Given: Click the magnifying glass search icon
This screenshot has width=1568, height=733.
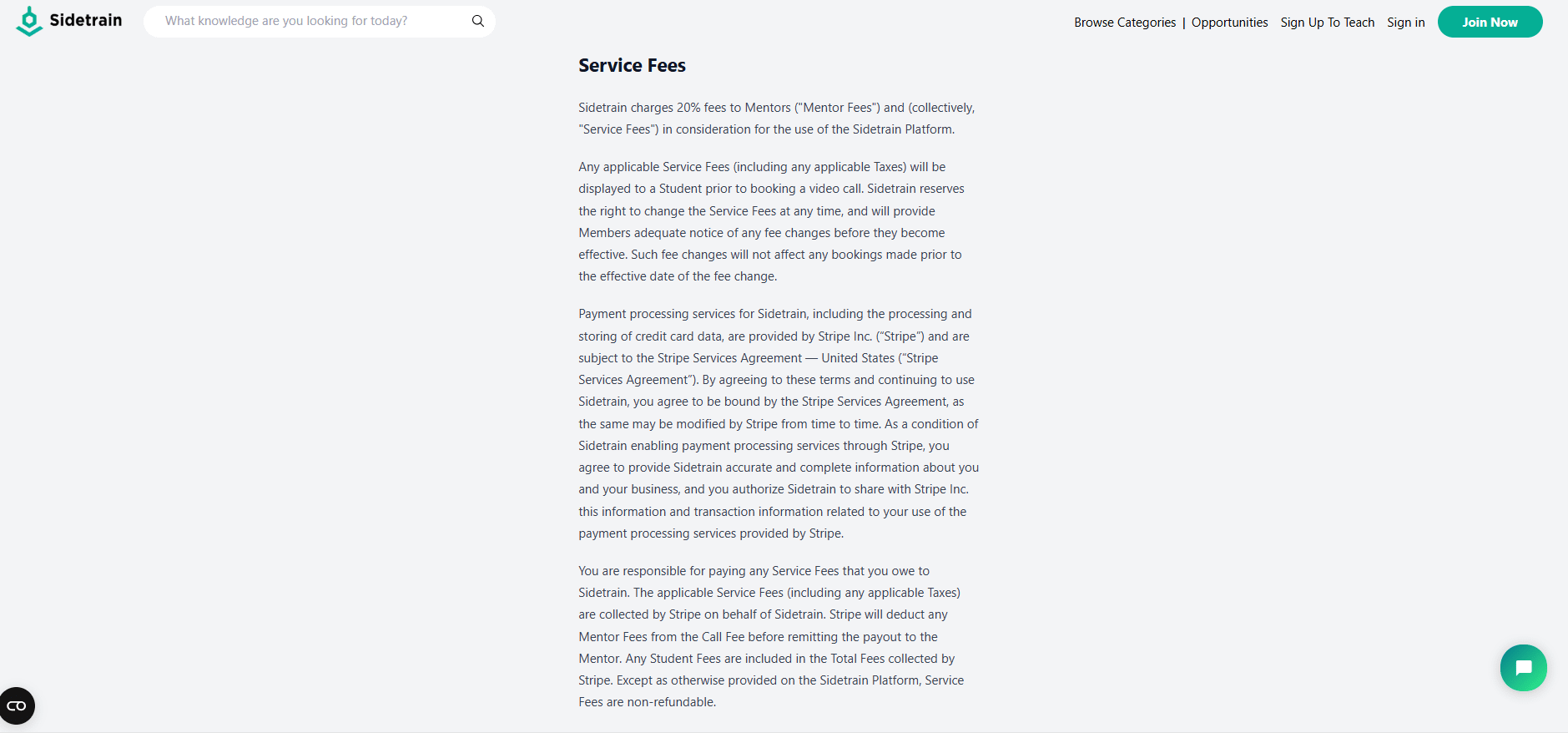Looking at the screenshot, I should click(478, 21).
